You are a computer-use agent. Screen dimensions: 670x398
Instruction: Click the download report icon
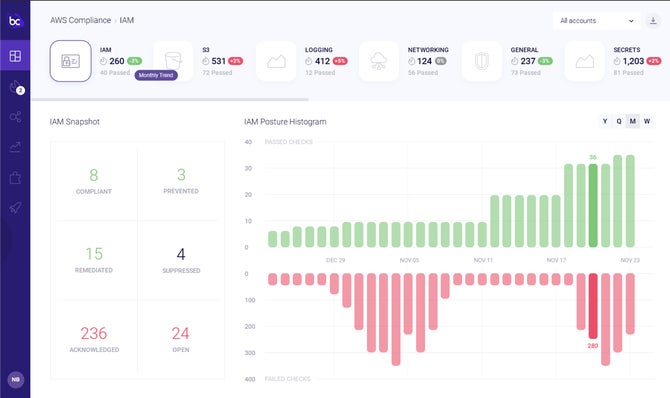[x=653, y=21]
